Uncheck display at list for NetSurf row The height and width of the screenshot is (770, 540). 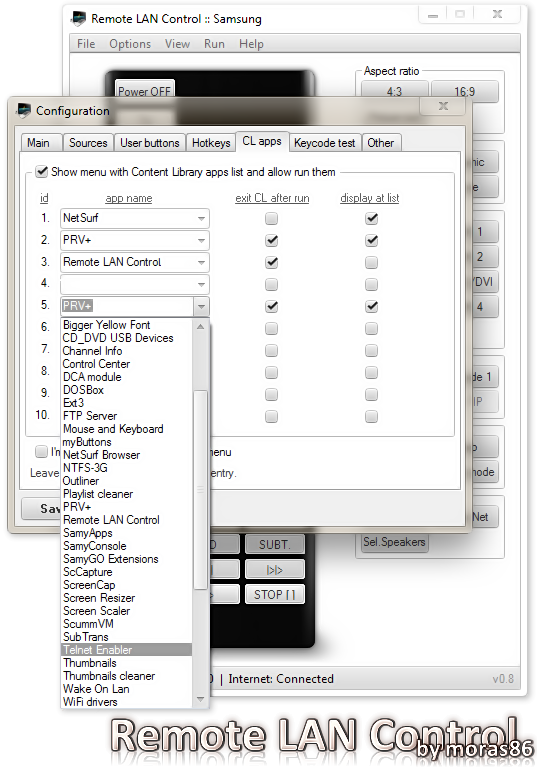tap(372, 219)
